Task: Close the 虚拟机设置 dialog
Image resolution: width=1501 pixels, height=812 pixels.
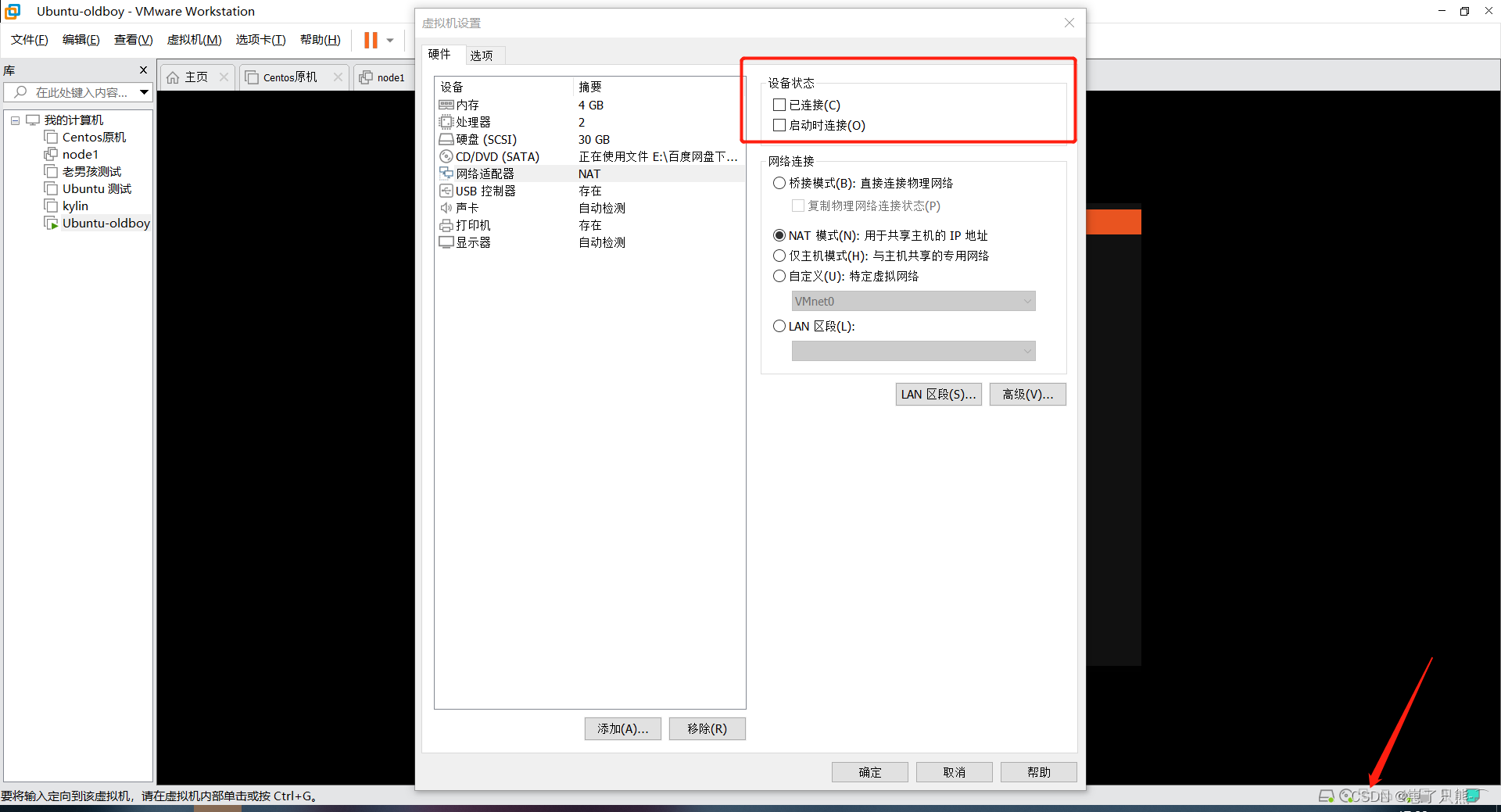Action: (1069, 23)
